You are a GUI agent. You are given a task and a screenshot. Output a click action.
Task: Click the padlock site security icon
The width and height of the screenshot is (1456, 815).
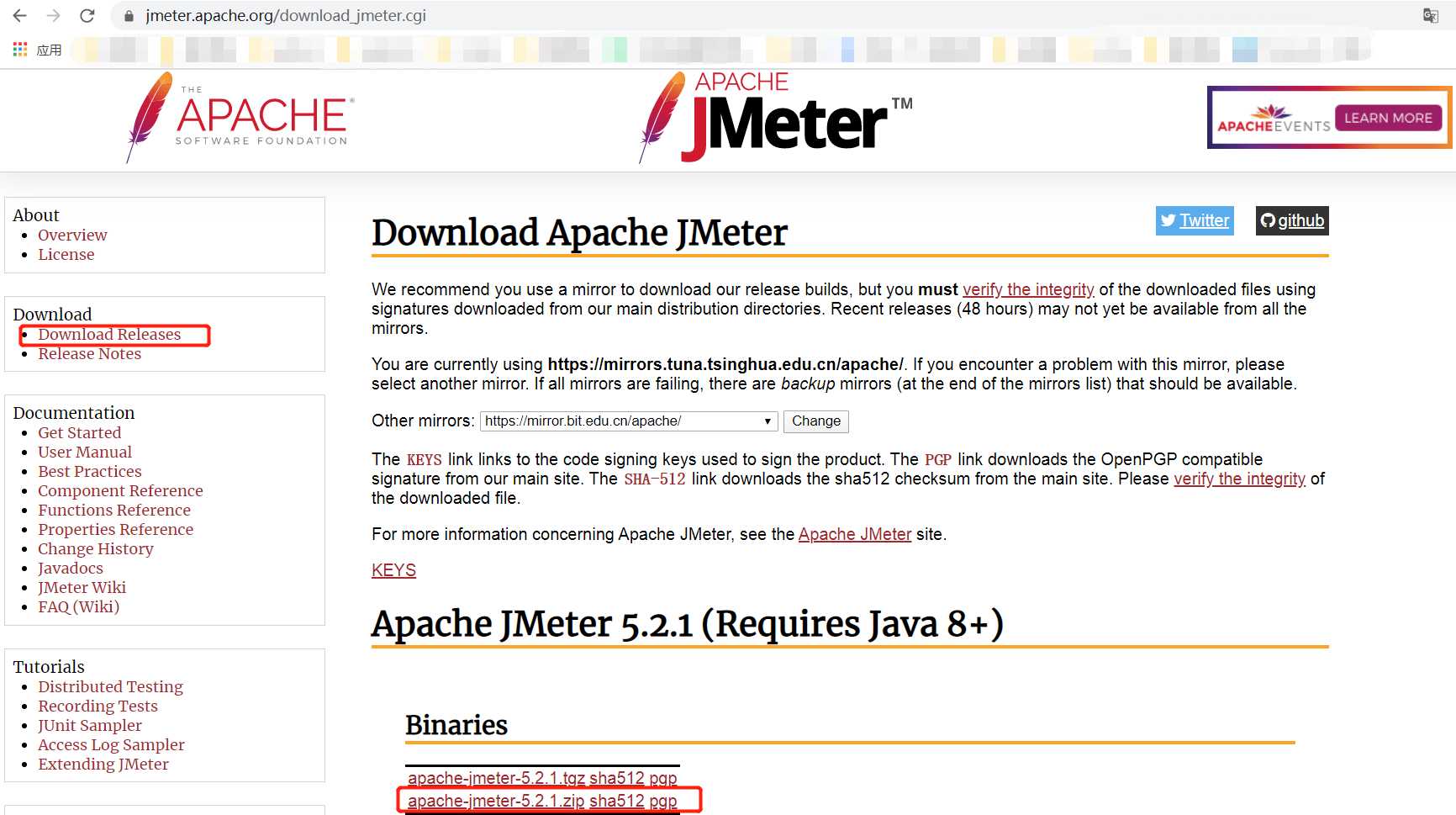tap(129, 16)
